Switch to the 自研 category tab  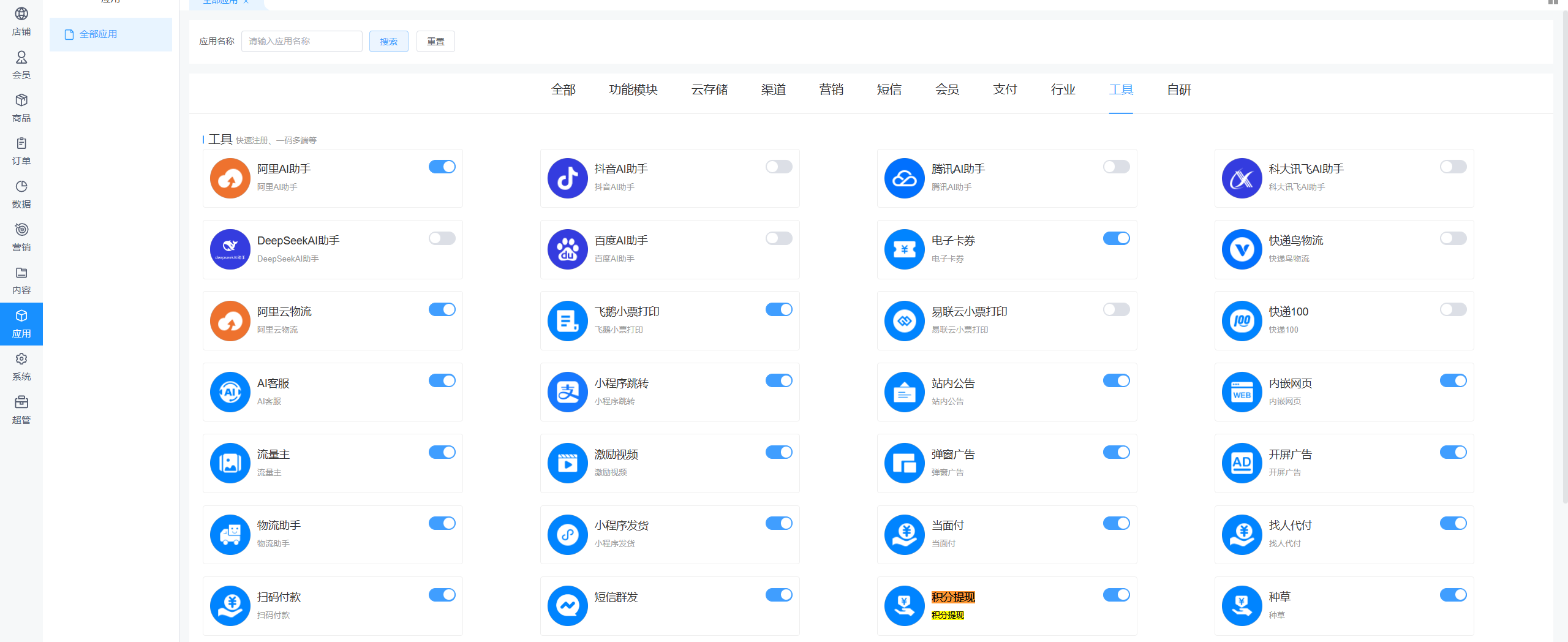coord(1179,90)
